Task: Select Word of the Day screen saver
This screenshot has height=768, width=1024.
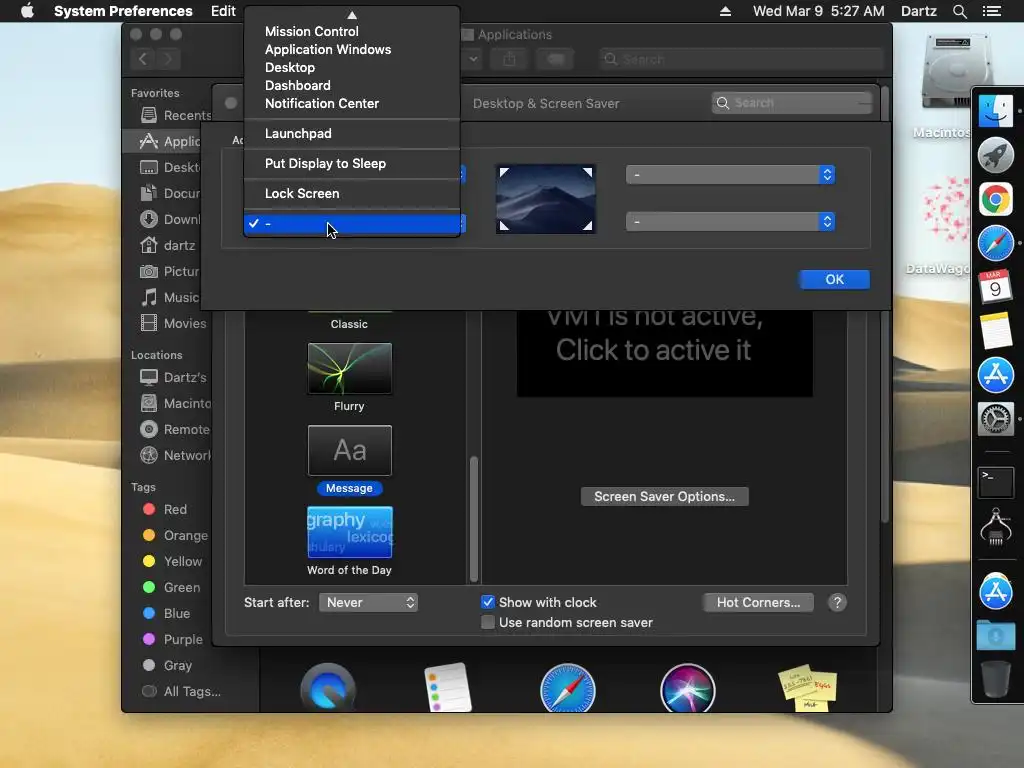Action: pyautogui.click(x=349, y=532)
